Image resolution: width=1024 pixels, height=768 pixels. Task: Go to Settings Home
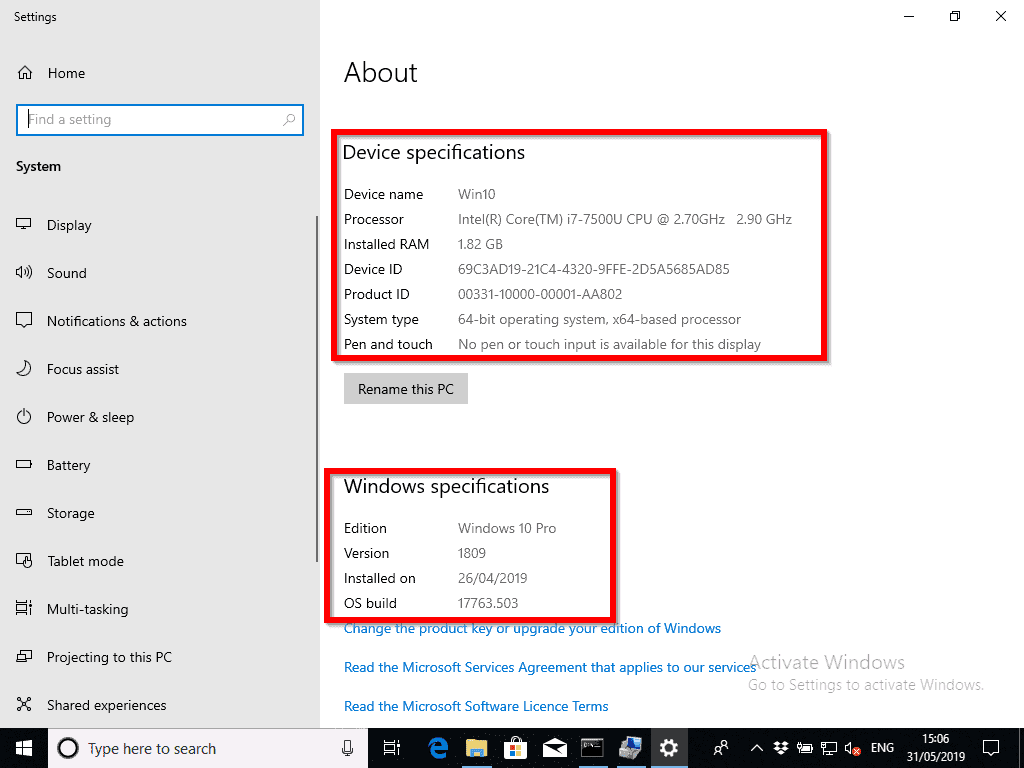(x=51, y=73)
